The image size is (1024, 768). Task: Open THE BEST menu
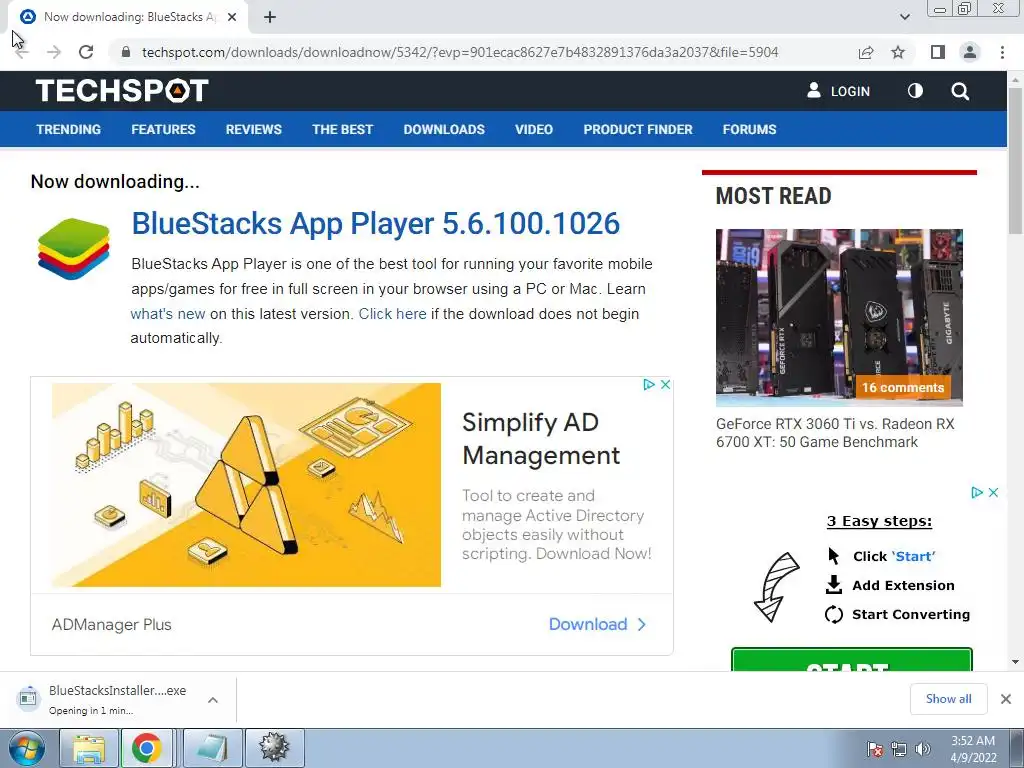pos(342,129)
